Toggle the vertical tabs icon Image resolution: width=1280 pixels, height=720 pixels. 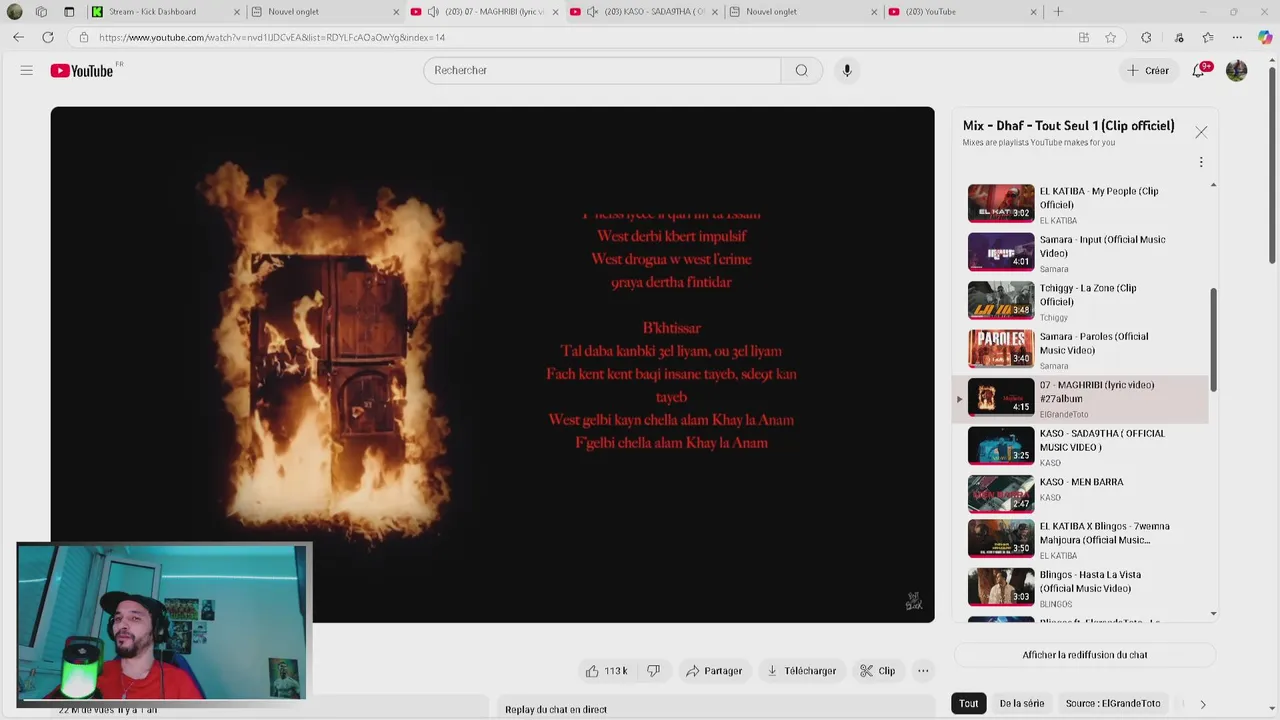tap(69, 12)
